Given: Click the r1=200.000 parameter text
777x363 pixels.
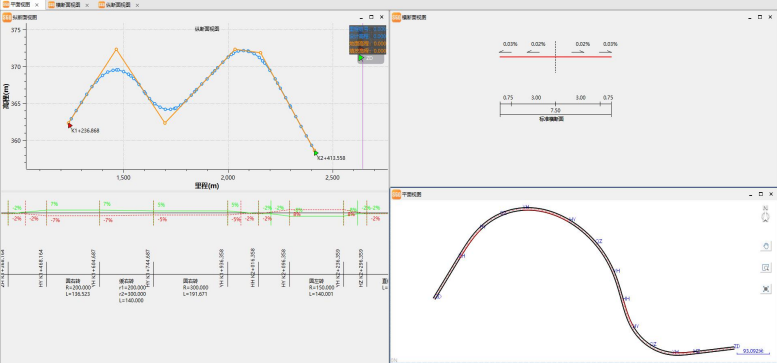Looking at the screenshot, I should tap(132, 287).
